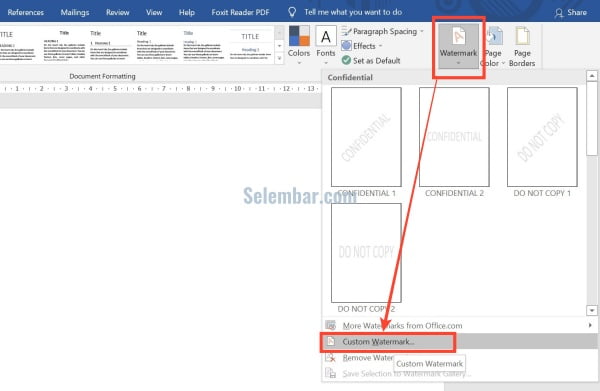The image size is (600, 391).
Task: Switch to the References tab
Action: [x=25, y=12]
